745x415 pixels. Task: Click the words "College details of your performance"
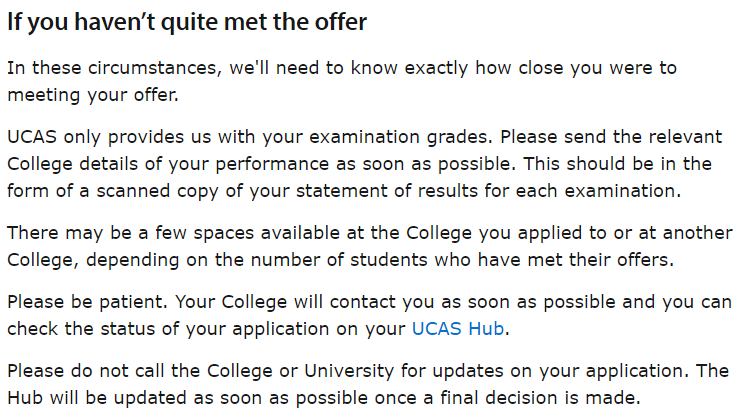[x=168, y=164]
